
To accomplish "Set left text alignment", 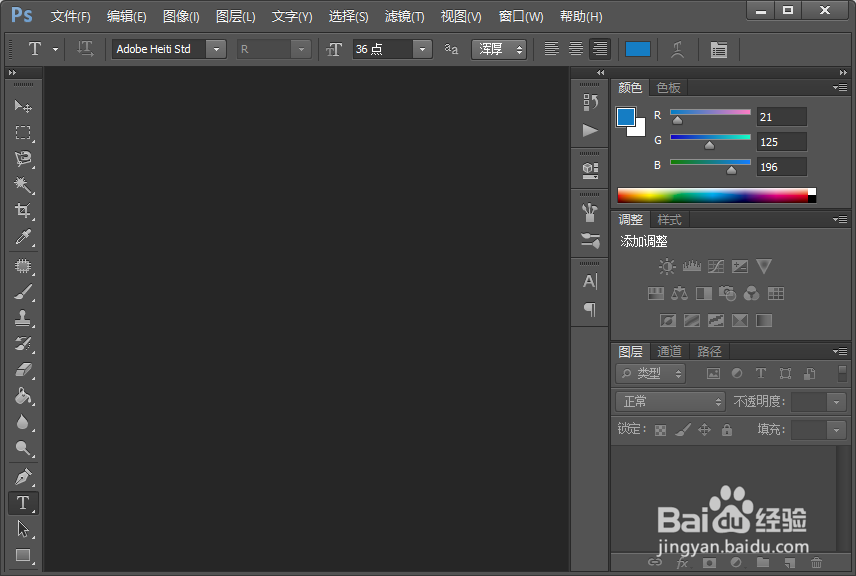I will 552,49.
